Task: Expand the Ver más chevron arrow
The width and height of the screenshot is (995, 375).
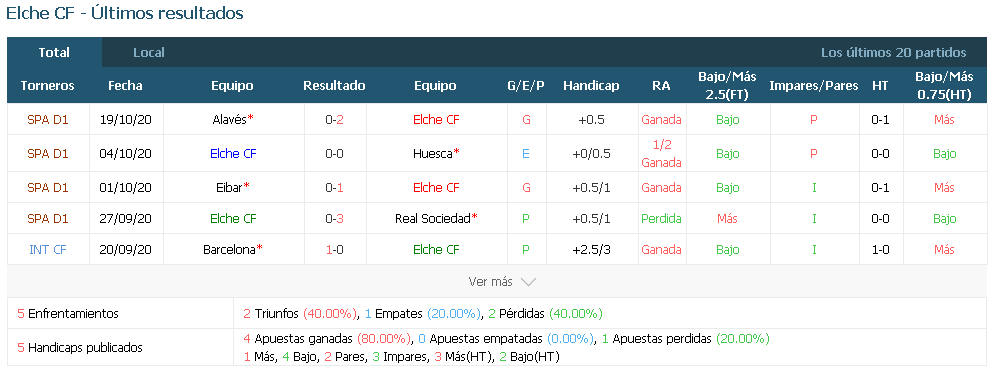Action: [528, 282]
